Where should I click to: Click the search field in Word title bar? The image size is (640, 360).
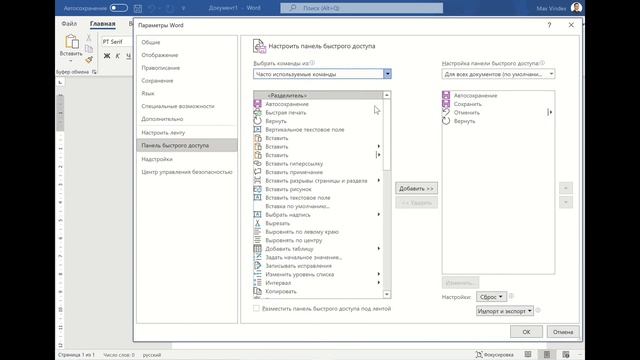pyautogui.click(x=361, y=8)
